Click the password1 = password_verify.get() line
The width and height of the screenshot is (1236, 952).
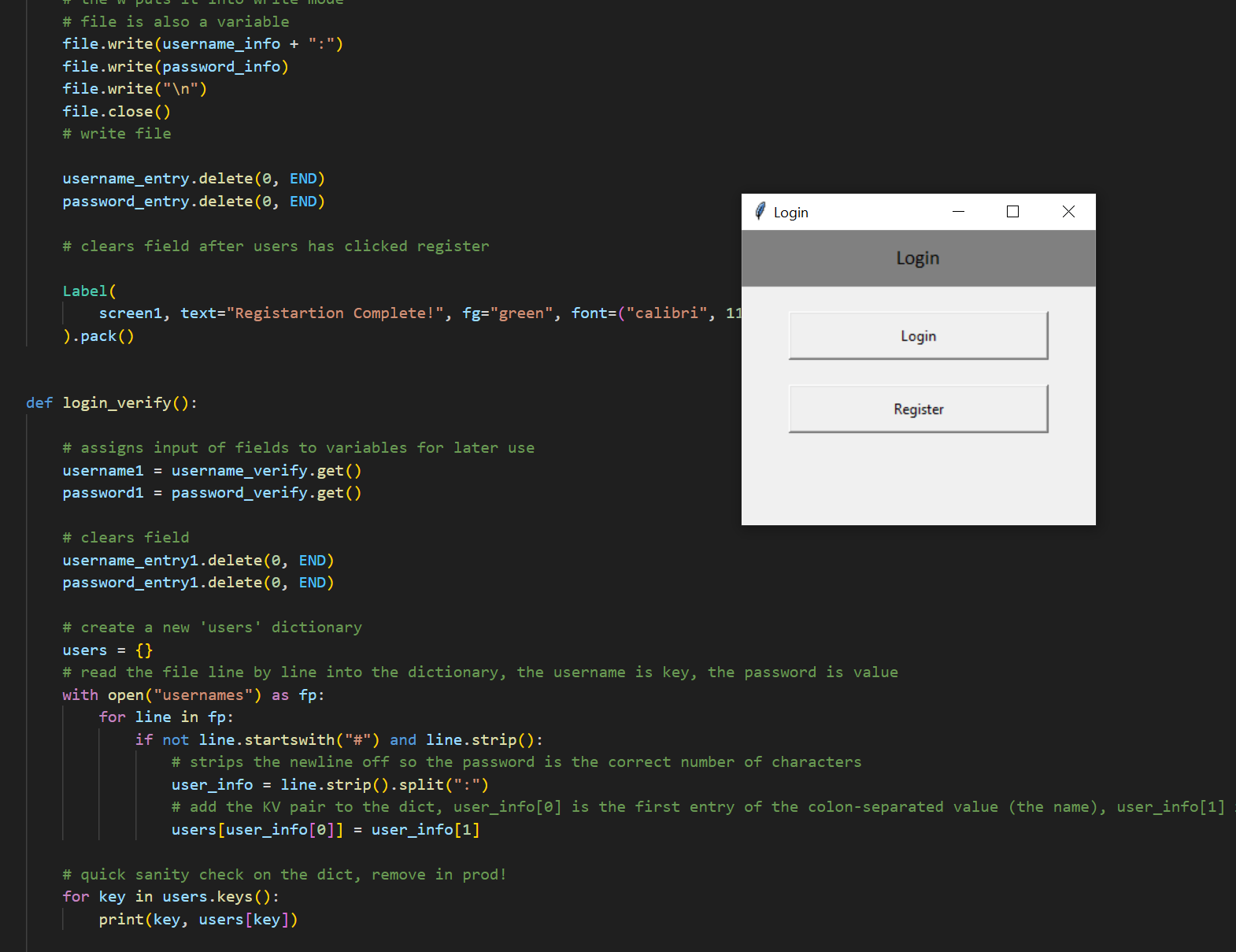pos(212,493)
